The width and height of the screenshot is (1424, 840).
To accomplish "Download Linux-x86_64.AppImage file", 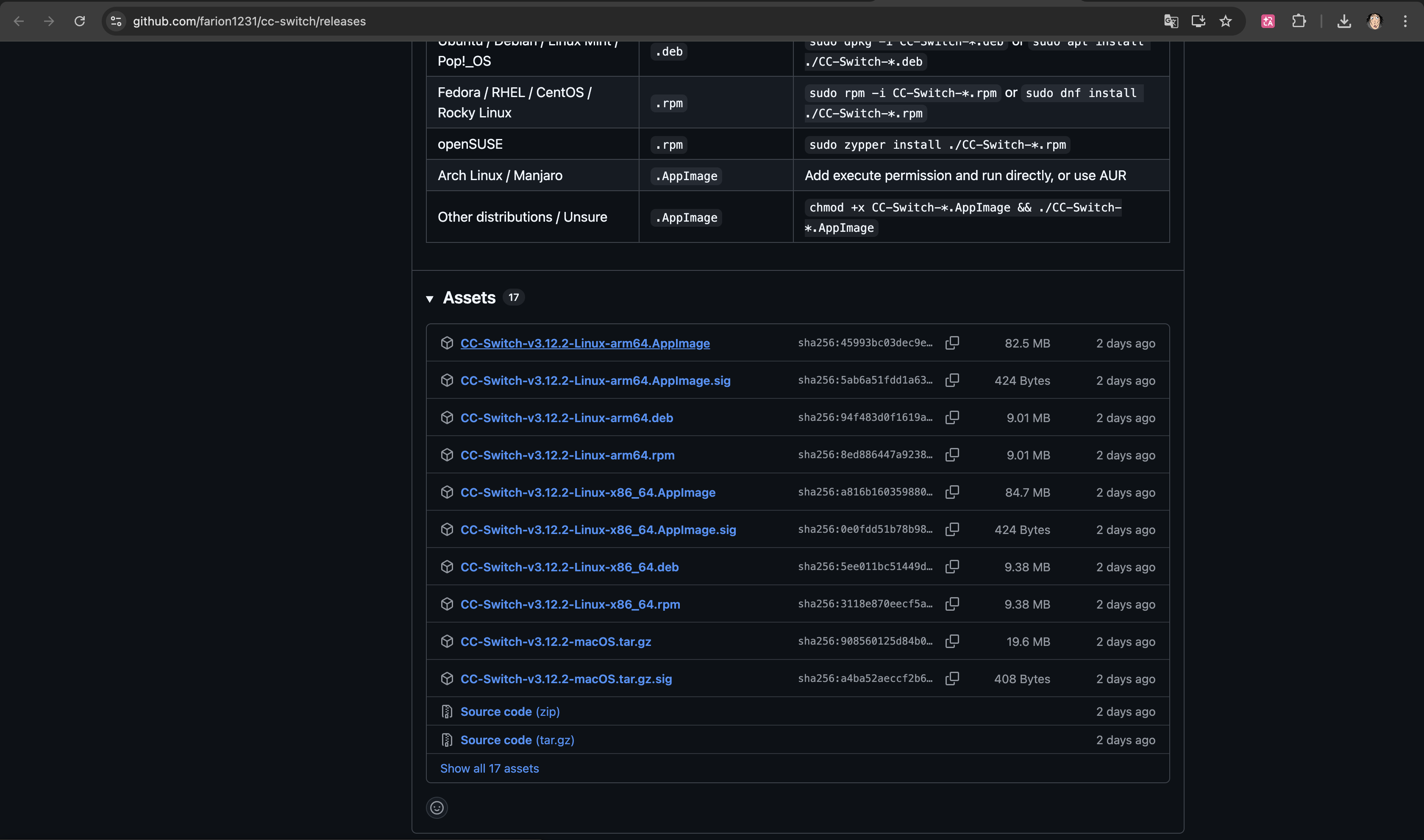I will point(587,492).
